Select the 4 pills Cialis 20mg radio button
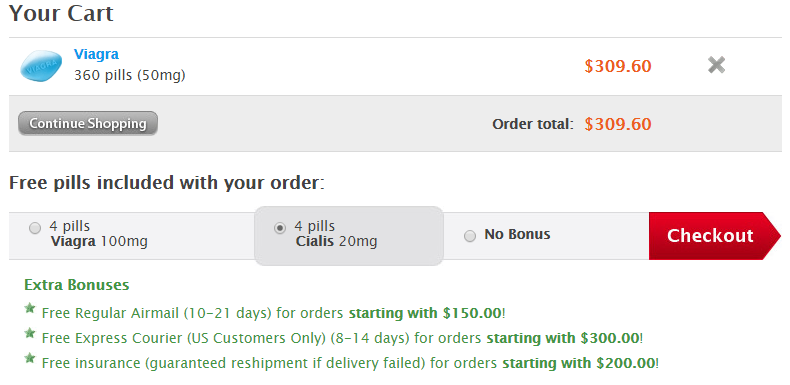The width and height of the screenshot is (790, 385). pos(280,228)
